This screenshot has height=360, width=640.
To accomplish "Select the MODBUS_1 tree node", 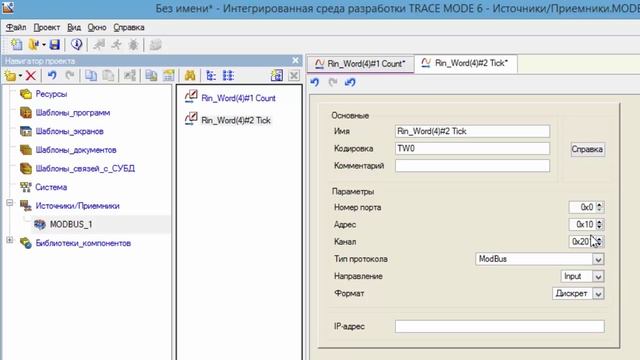I will [x=71, y=224].
